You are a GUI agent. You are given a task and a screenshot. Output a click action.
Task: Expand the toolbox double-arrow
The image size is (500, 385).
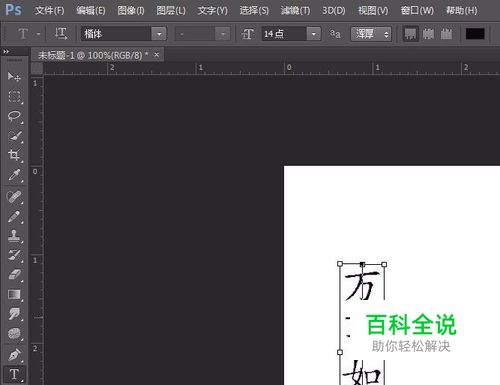(6, 51)
